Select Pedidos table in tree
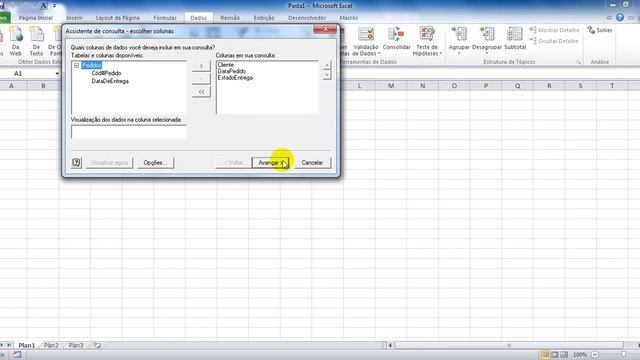Image resolution: width=640 pixels, height=360 pixels. click(x=91, y=65)
